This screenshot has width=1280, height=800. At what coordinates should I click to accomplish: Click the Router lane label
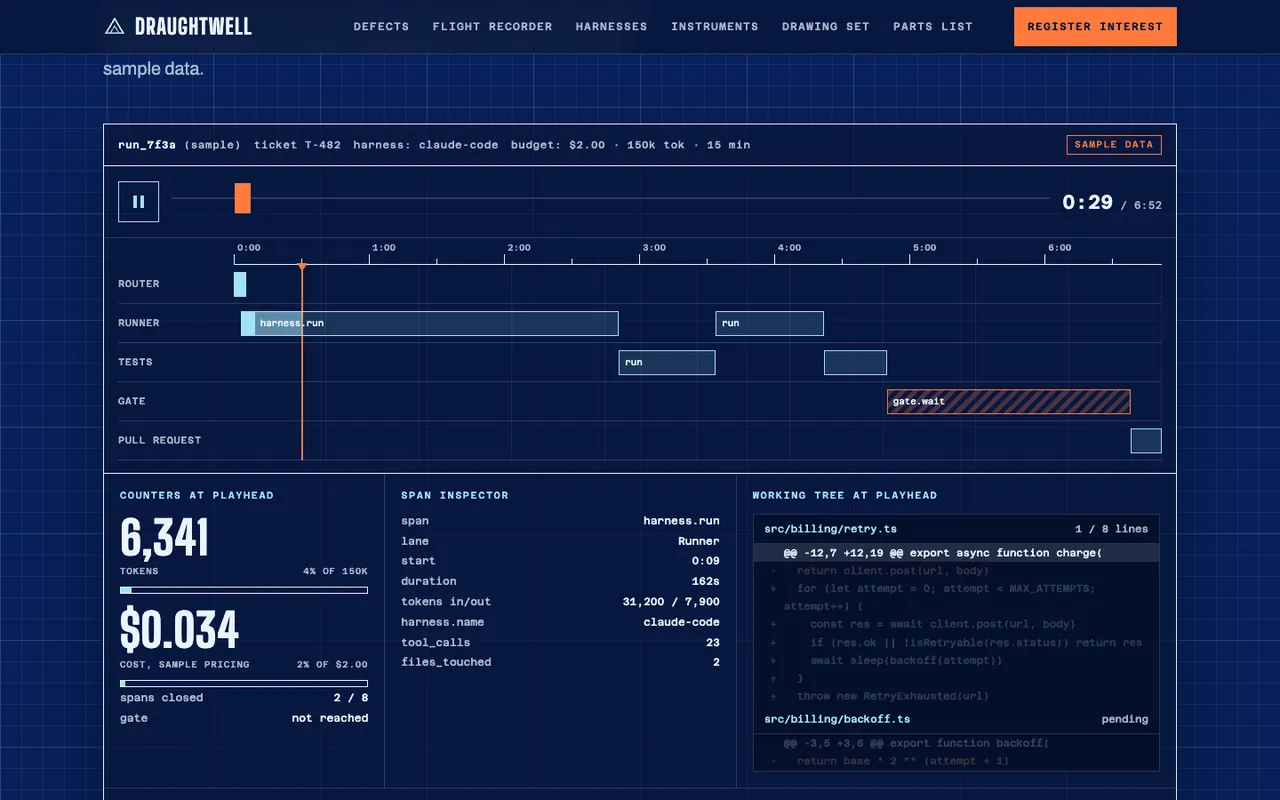tap(139, 284)
